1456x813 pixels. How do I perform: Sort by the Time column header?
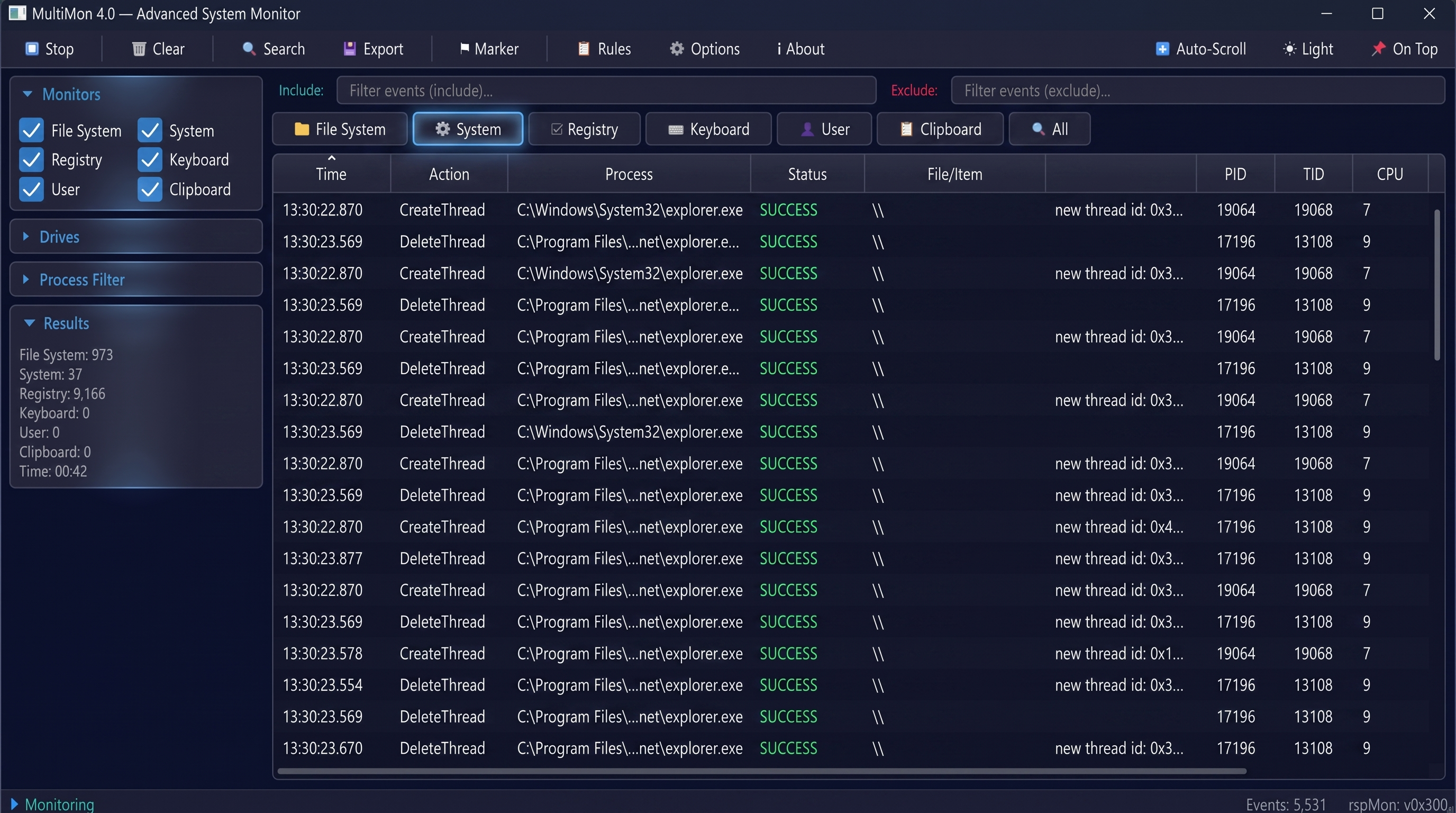[x=331, y=174]
